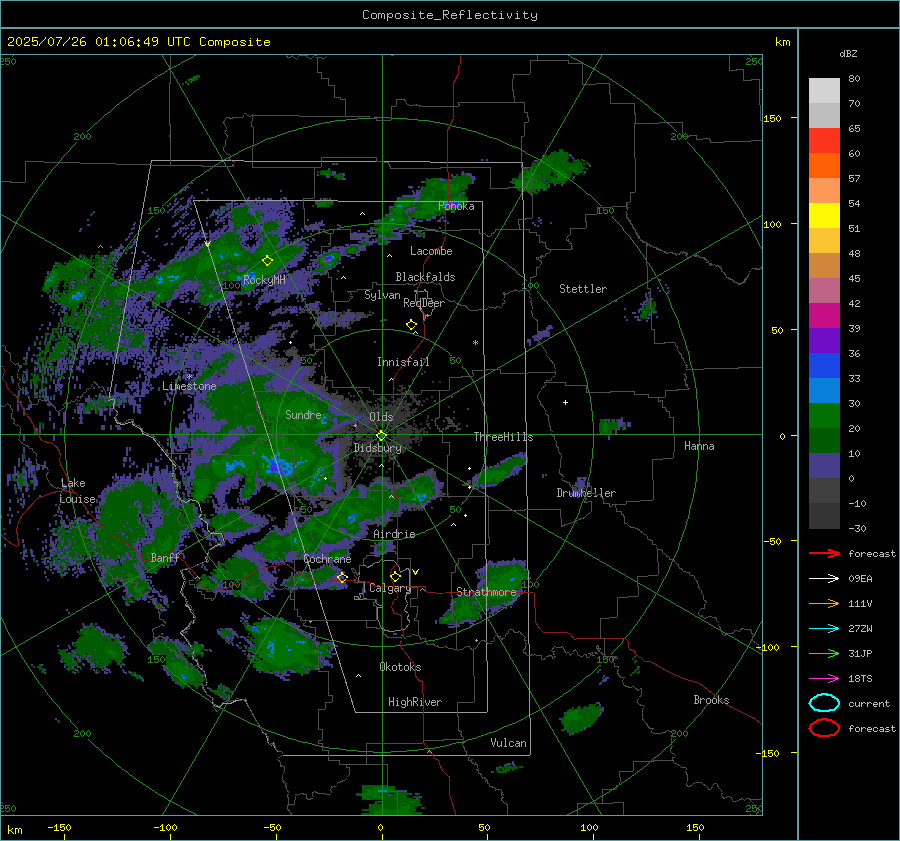The image size is (900, 841).
Task: Click the yellow diamond marker near RockyMH
Action: 267,261
